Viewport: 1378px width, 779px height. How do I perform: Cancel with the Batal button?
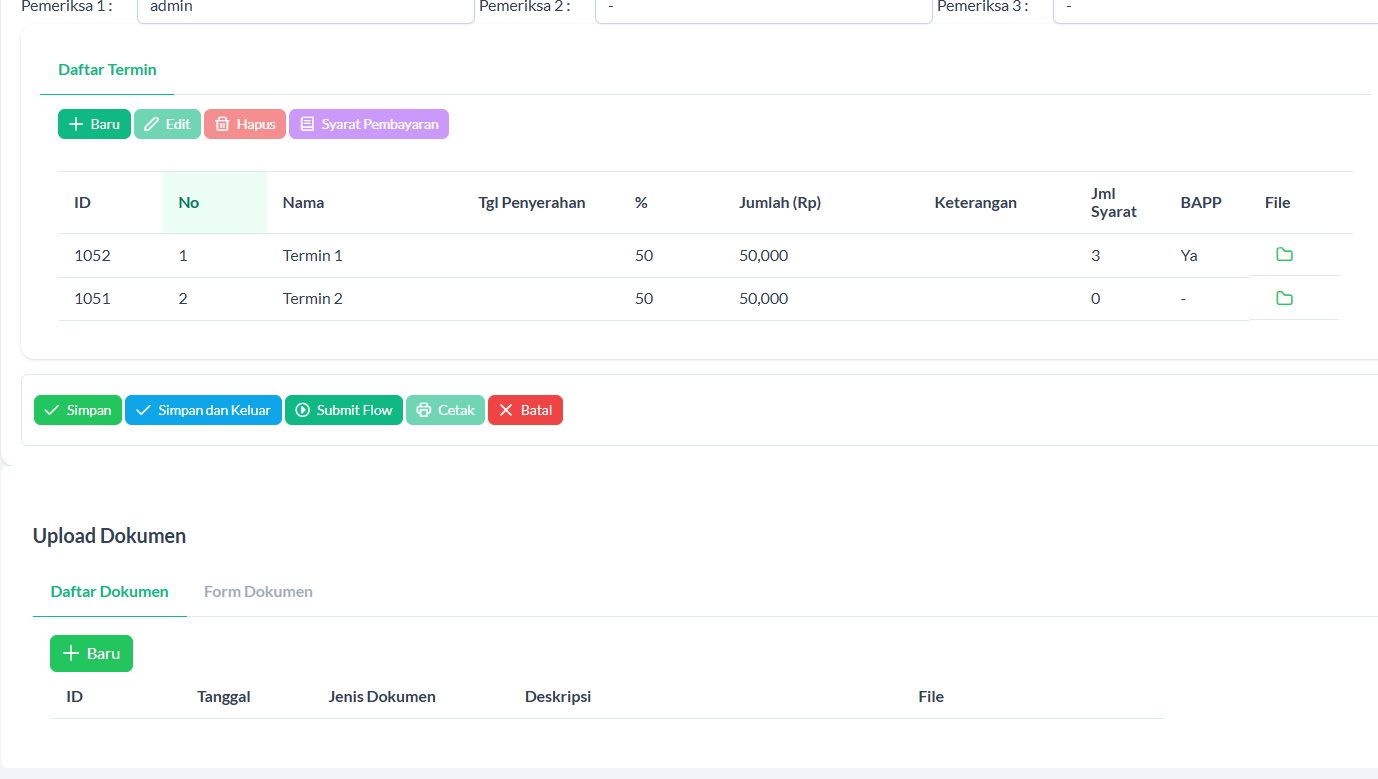[525, 410]
